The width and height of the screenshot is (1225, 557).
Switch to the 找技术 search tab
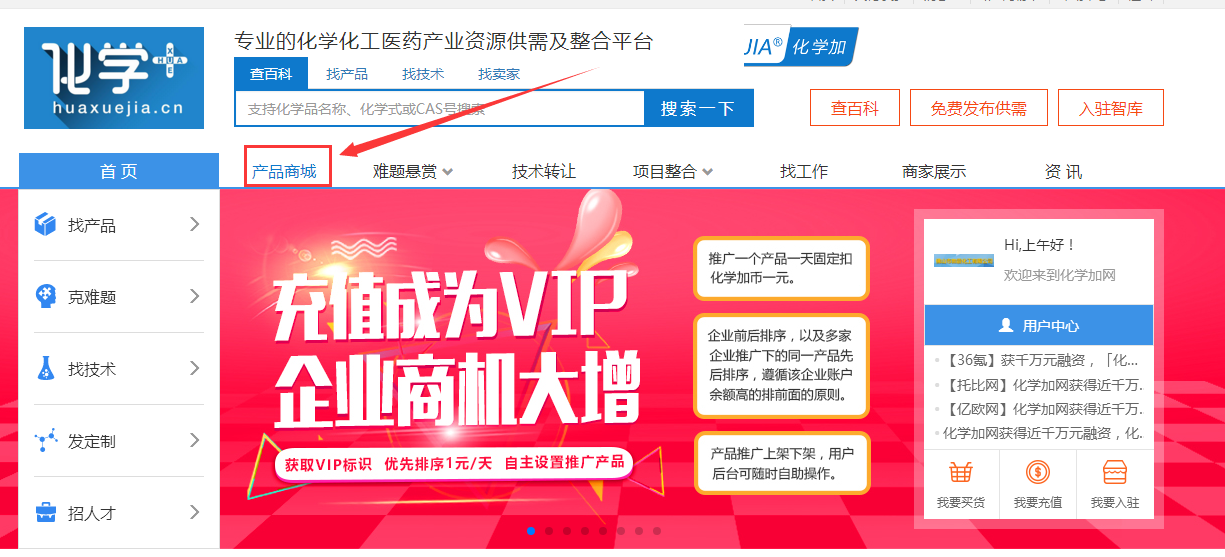[423, 74]
